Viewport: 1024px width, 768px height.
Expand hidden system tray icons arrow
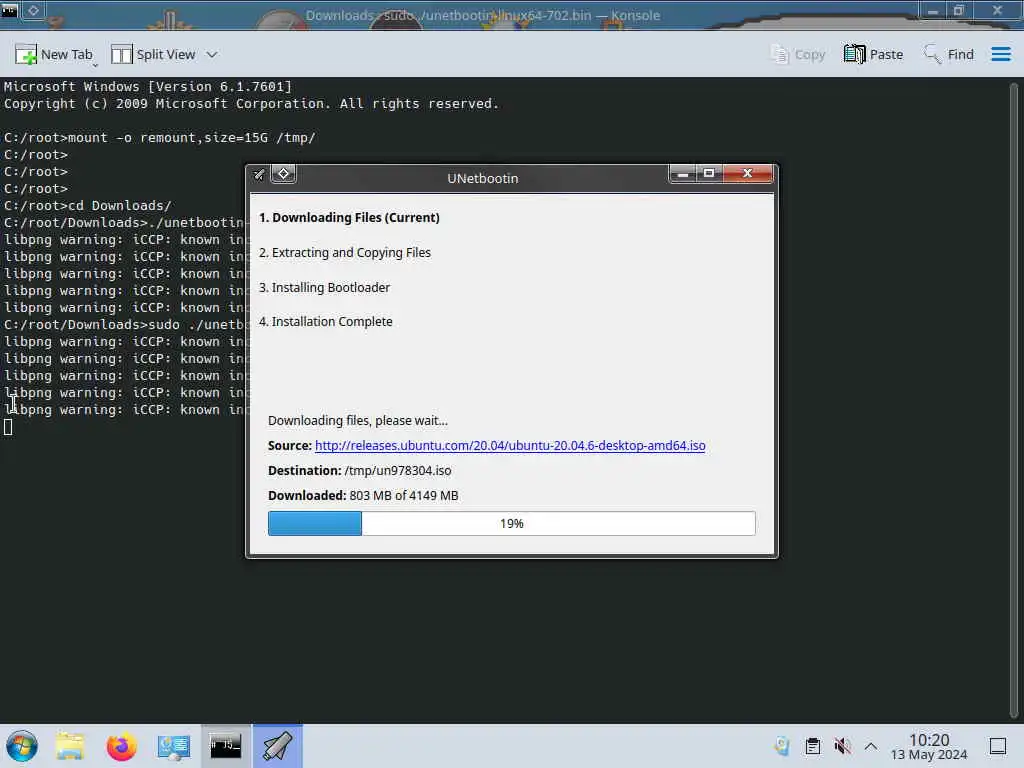pyautogui.click(x=871, y=746)
